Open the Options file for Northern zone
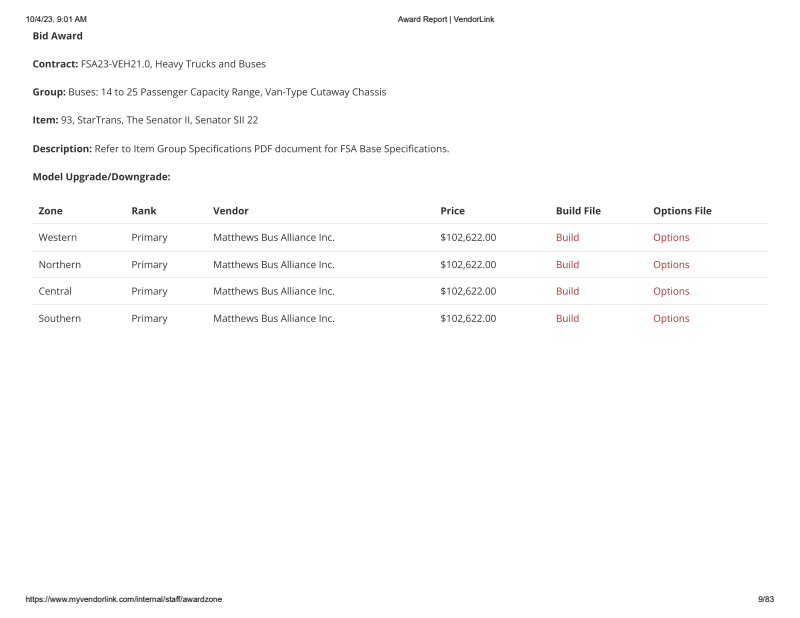 pyautogui.click(x=671, y=265)
